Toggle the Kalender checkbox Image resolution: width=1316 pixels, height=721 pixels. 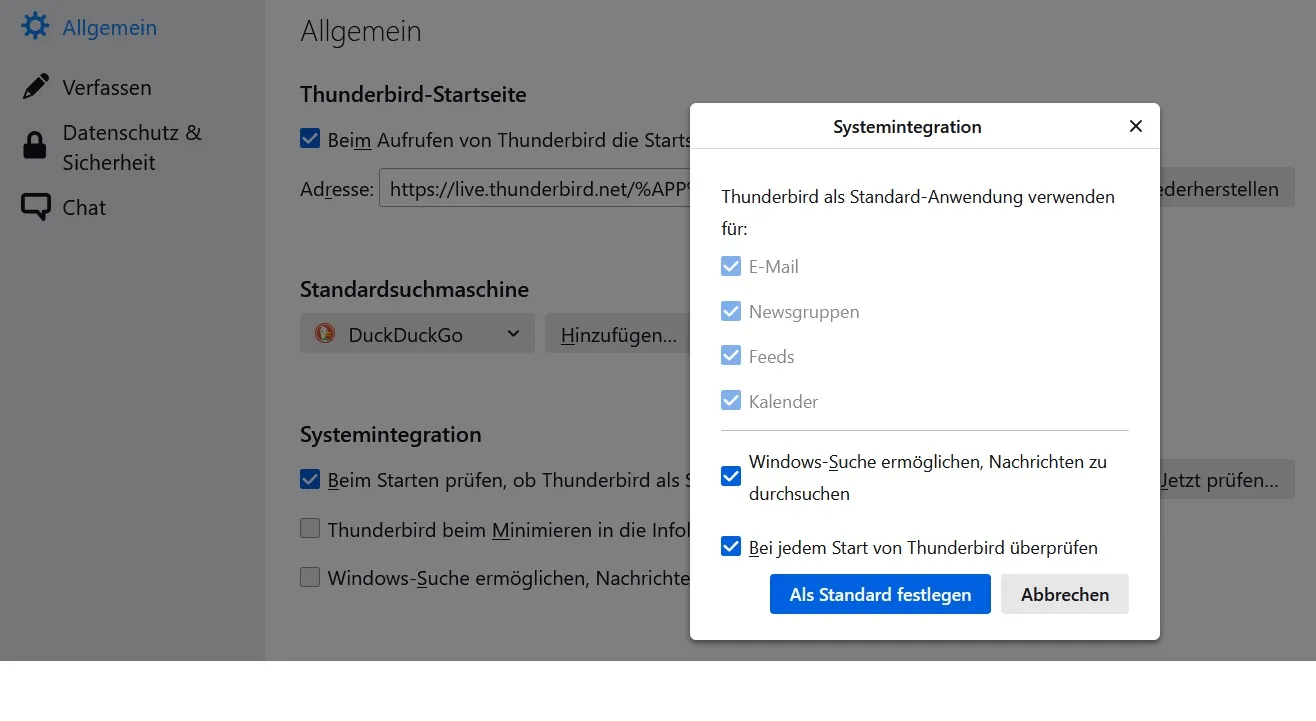(x=731, y=401)
